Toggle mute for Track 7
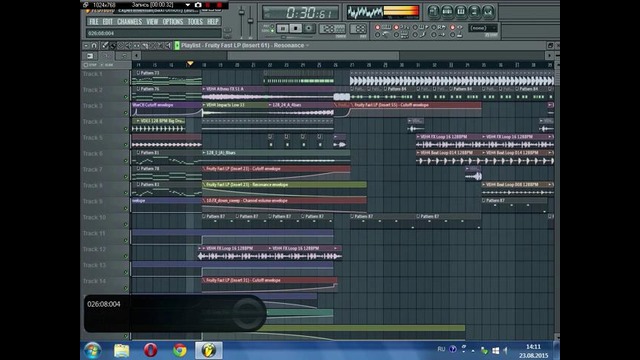 pyautogui.click(x=126, y=176)
